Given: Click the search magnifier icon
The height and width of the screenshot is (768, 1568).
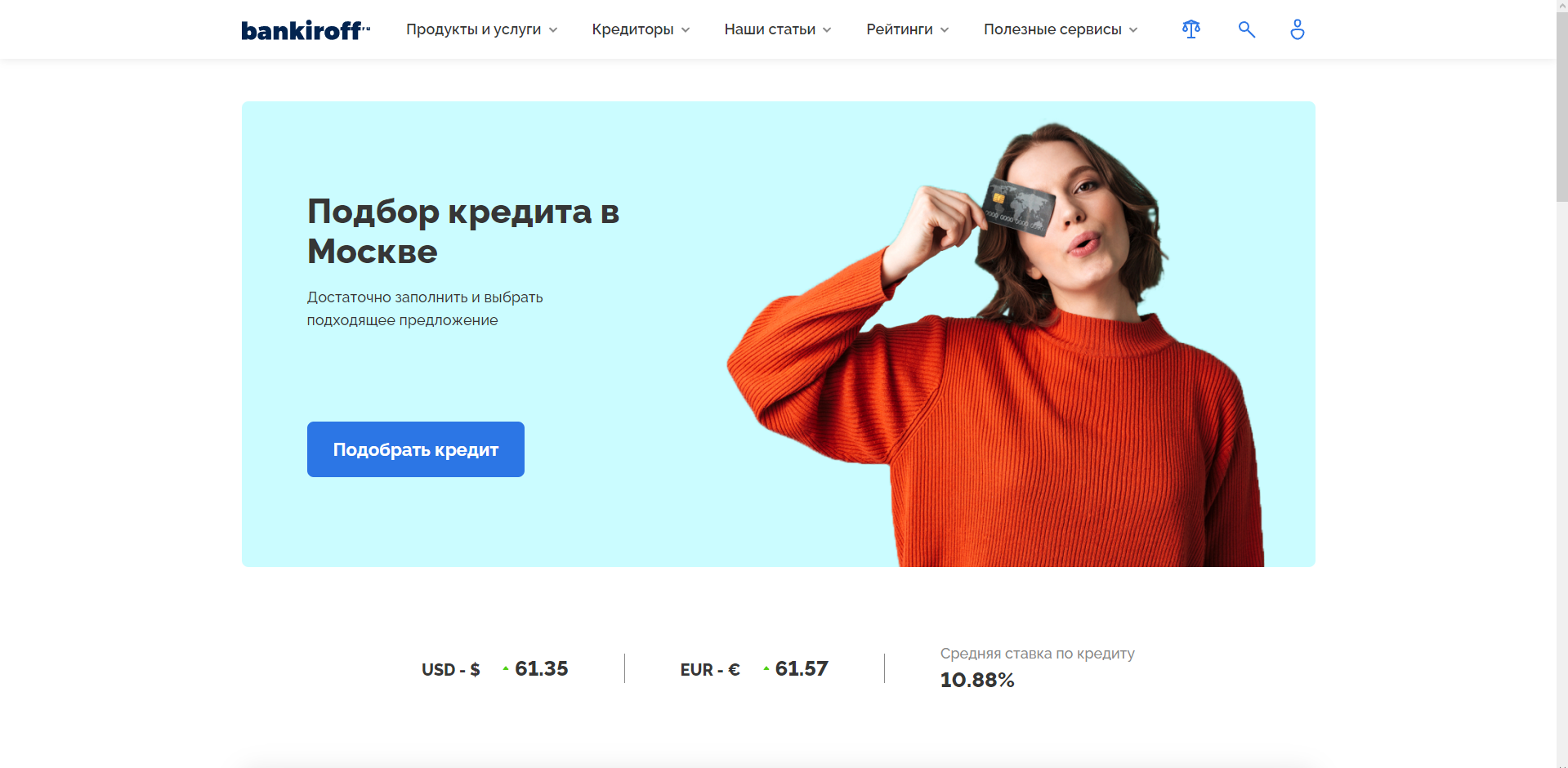Looking at the screenshot, I should click(1246, 29).
